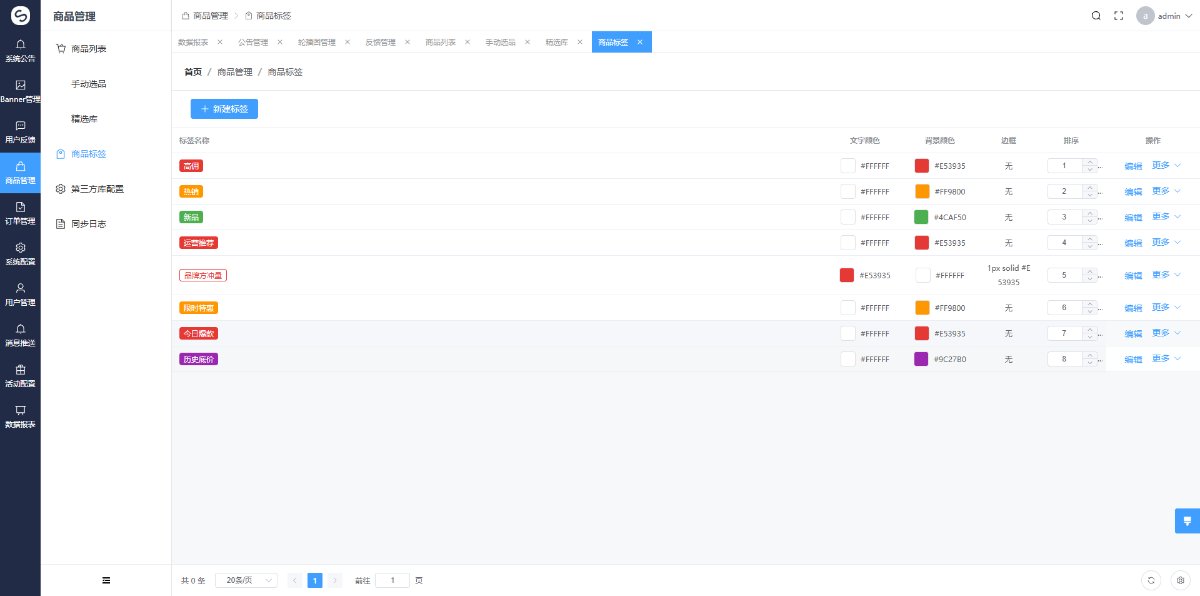Open 订单管理 in the dark sidebar

point(20,213)
